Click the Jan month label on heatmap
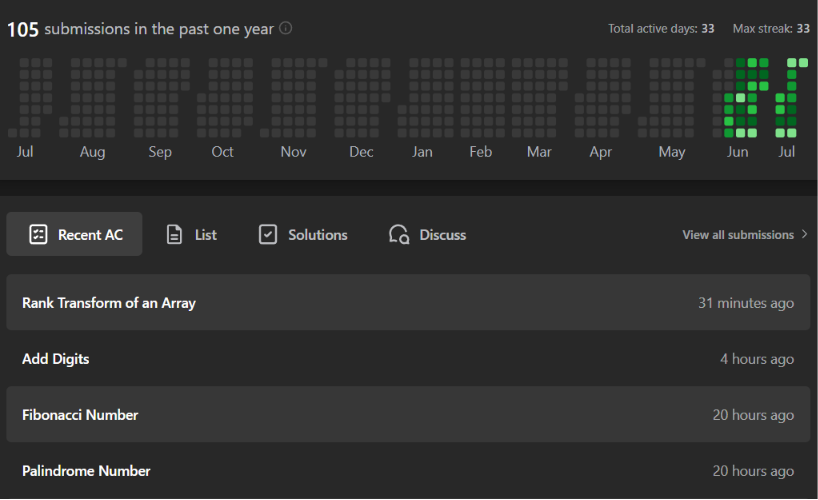This screenshot has height=500, width=818. click(422, 152)
